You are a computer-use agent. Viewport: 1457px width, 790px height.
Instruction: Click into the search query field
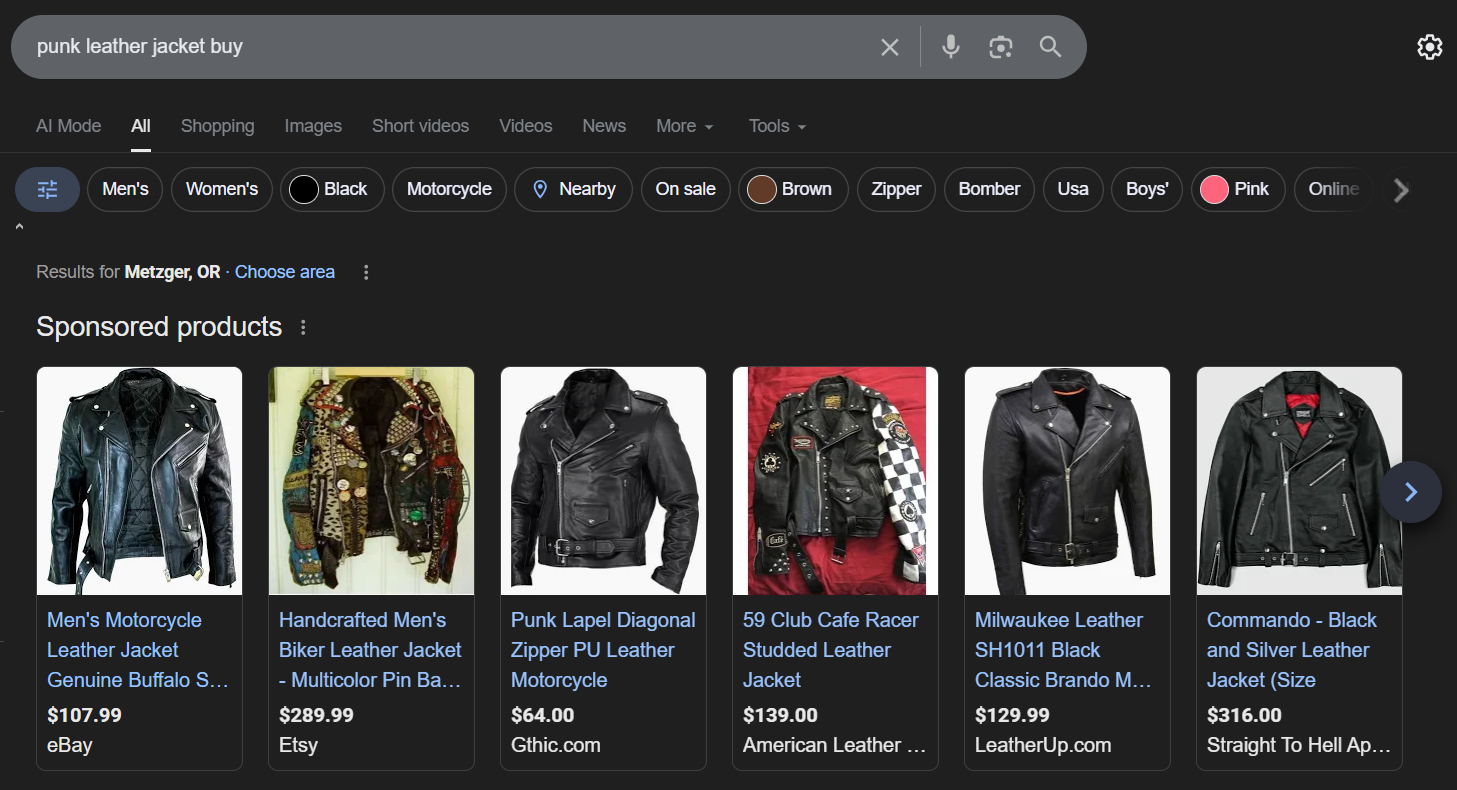click(450, 47)
